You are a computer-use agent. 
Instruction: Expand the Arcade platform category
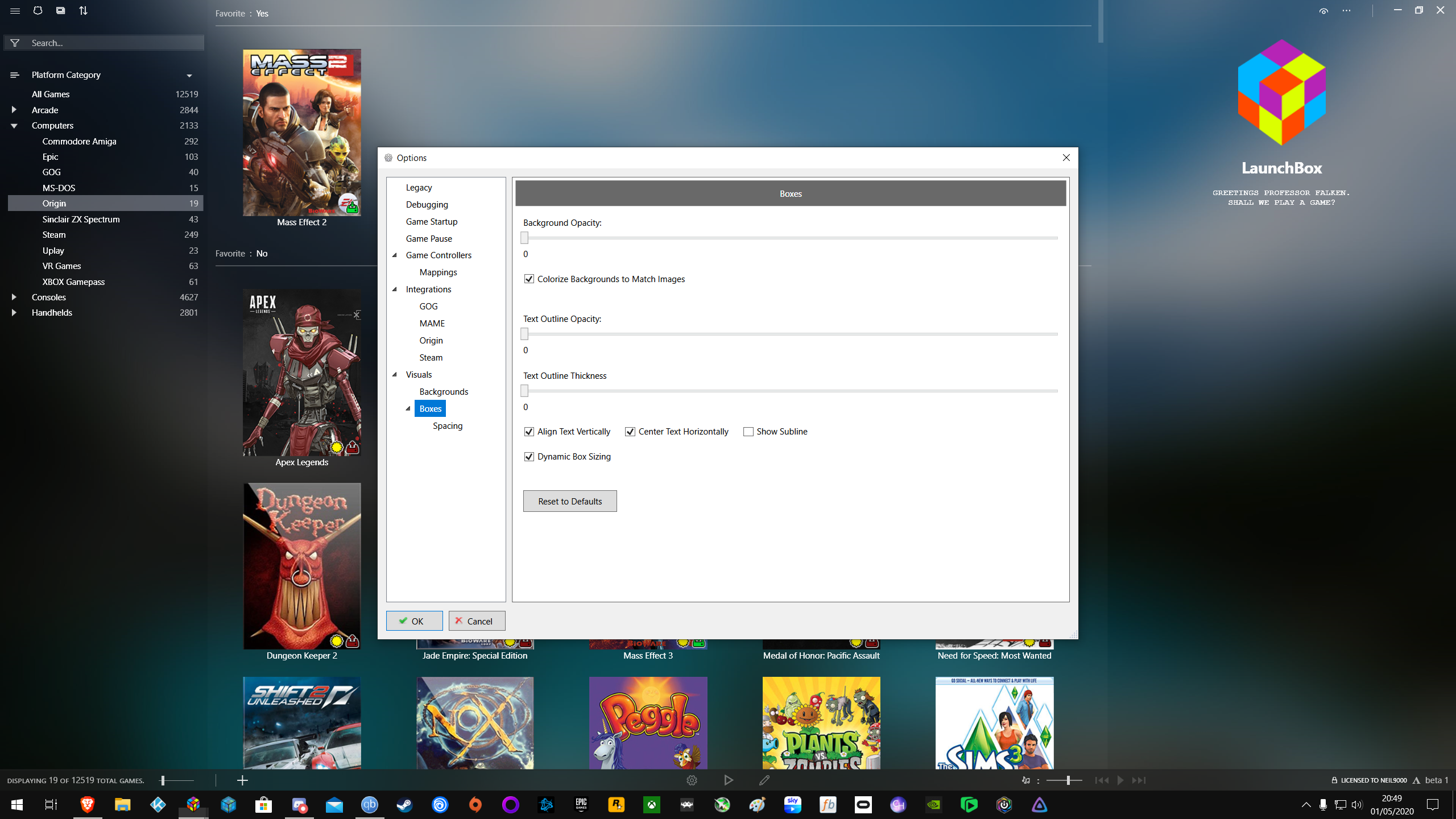(x=14, y=110)
